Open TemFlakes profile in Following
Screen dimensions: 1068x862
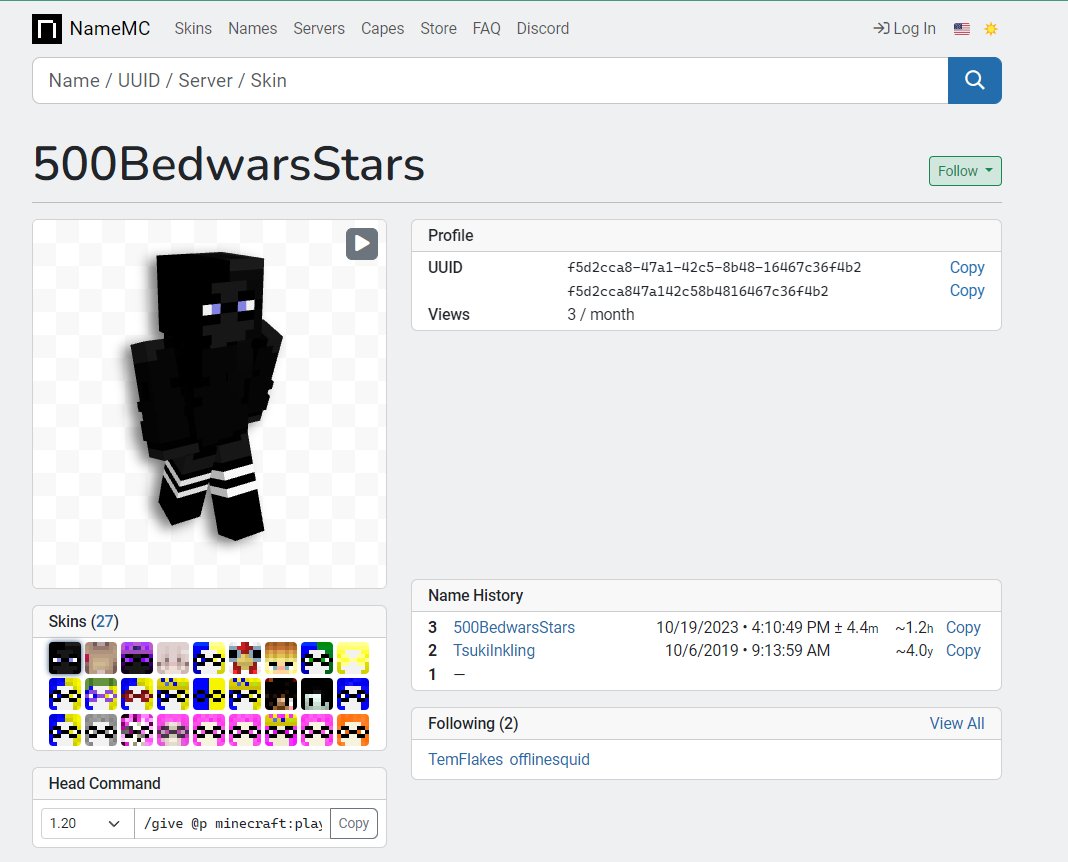[x=465, y=759]
